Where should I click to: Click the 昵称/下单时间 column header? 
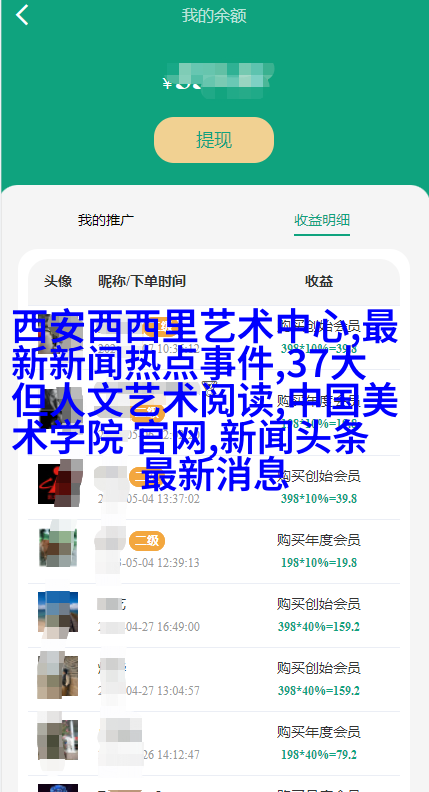pyautogui.click(x=142, y=281)
